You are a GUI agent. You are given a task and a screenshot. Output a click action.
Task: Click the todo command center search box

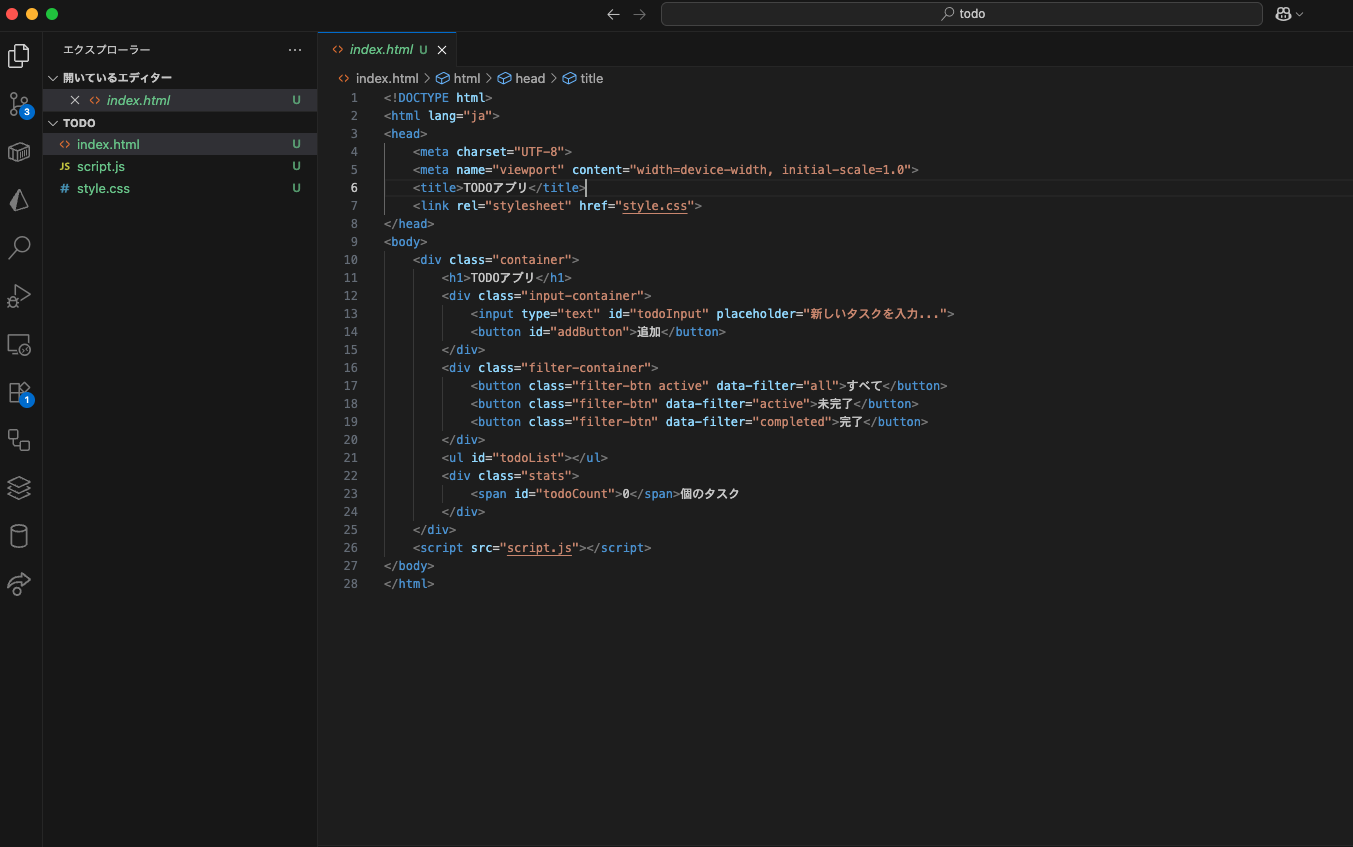point(961,14)
